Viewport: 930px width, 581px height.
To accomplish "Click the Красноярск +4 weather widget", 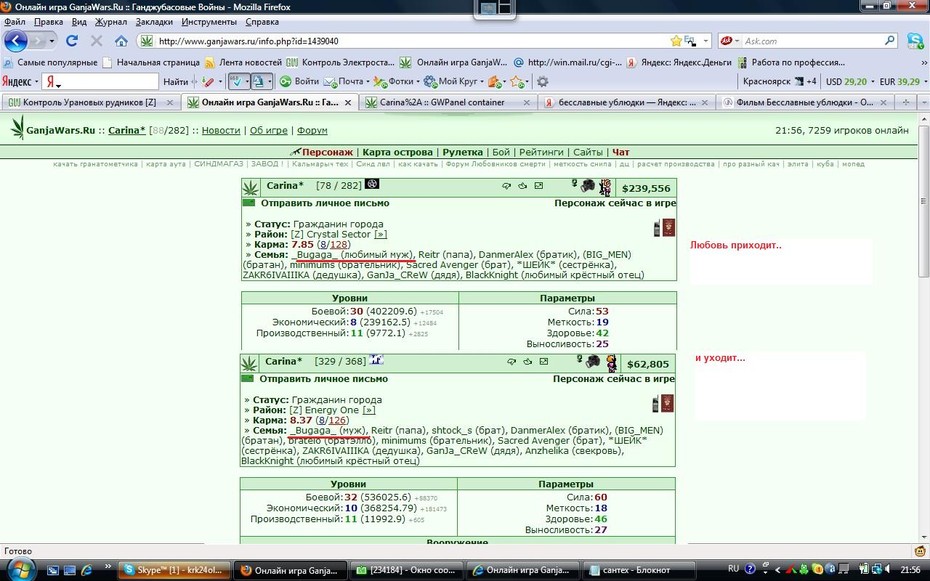I will [779, 81].
